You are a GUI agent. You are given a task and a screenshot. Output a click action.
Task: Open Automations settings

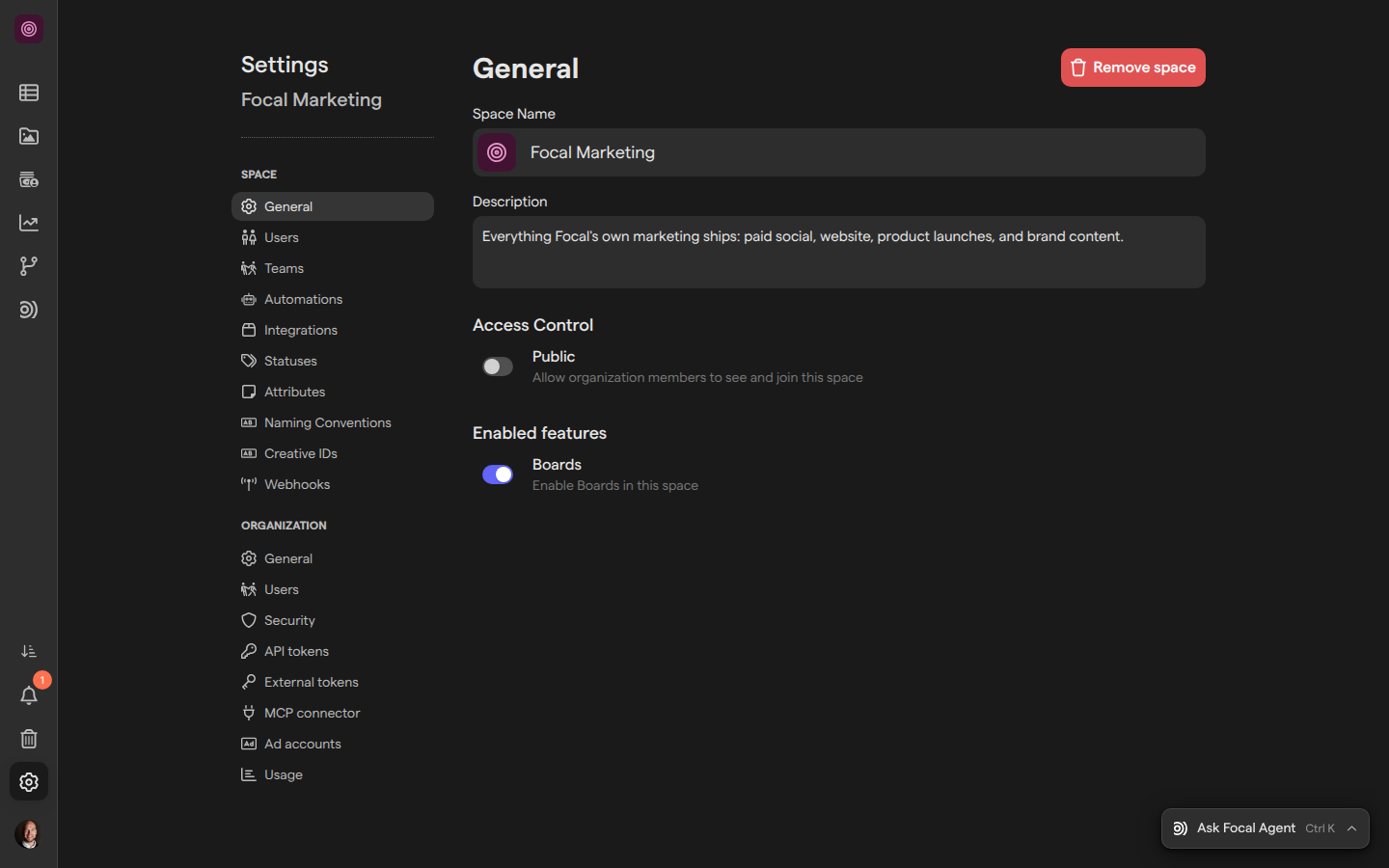[333, 299]
